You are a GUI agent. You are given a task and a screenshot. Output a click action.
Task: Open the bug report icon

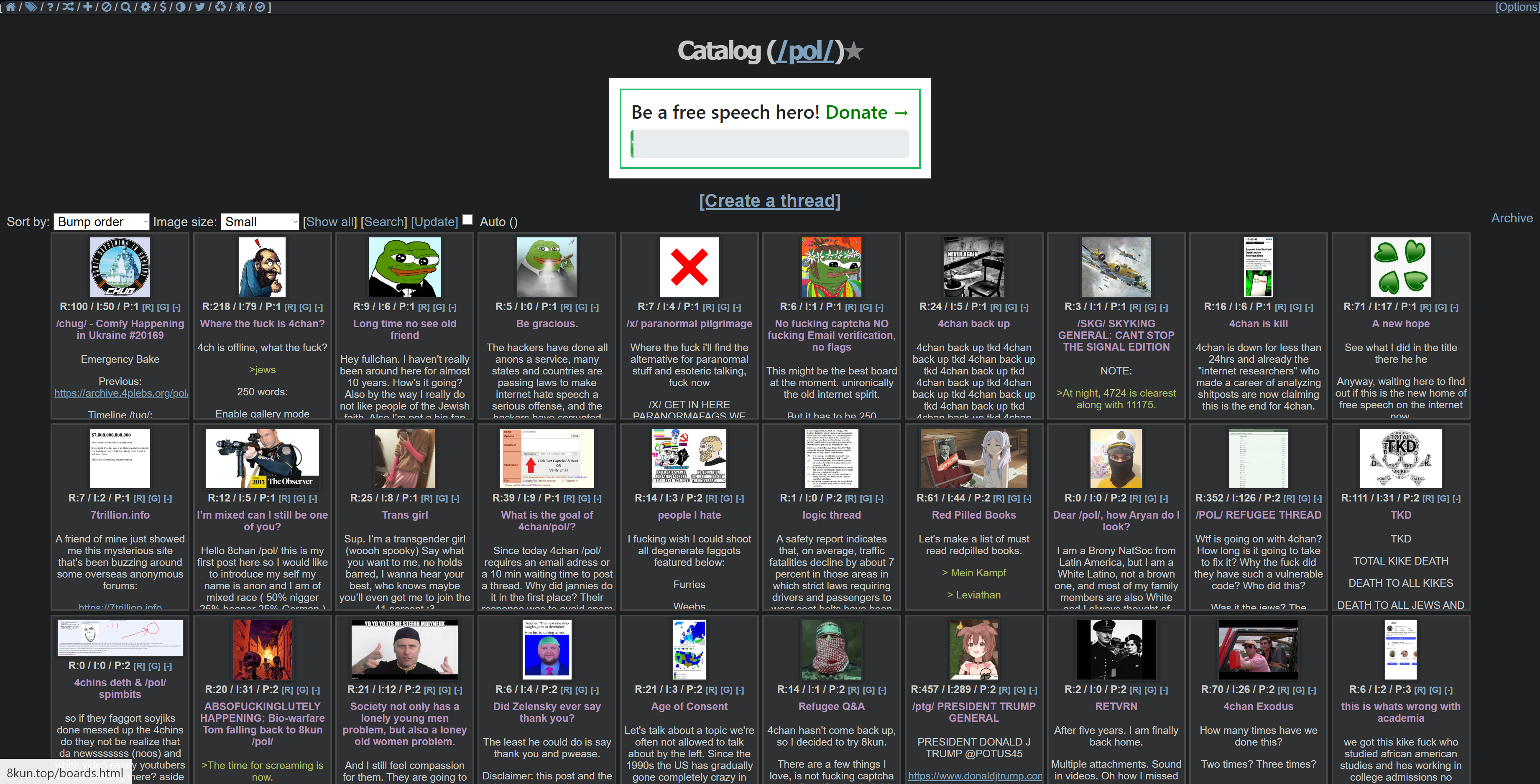240,7
